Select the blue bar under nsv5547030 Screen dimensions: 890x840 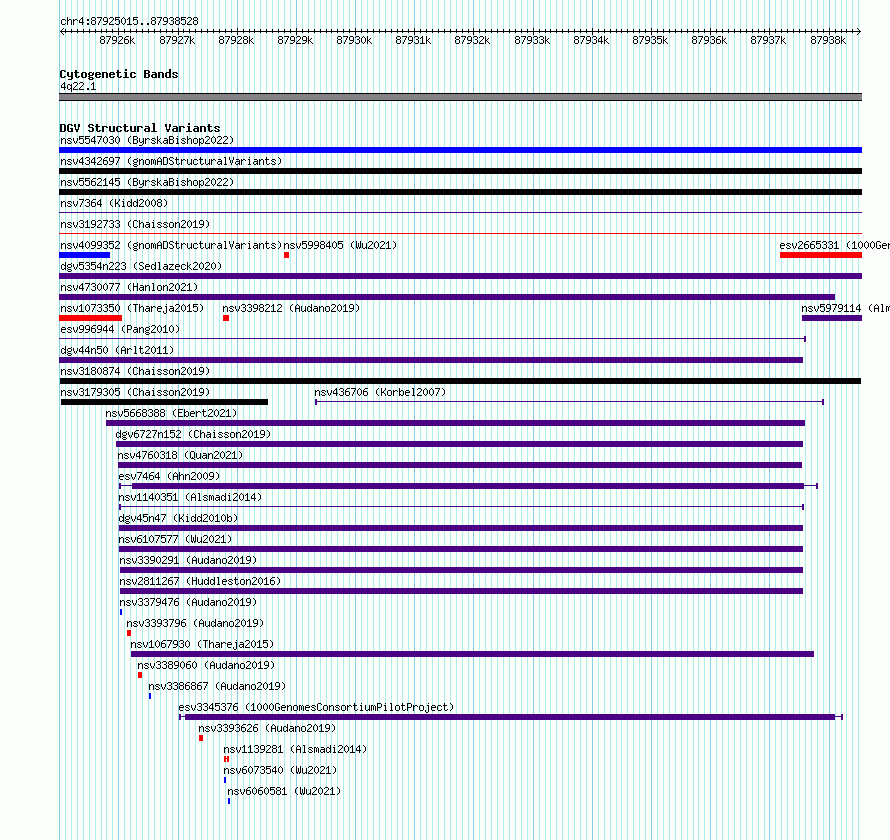(460, 150)
